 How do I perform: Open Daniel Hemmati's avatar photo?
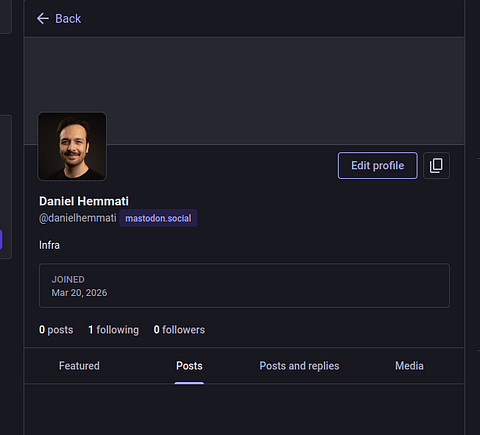[x=72, y=146]
